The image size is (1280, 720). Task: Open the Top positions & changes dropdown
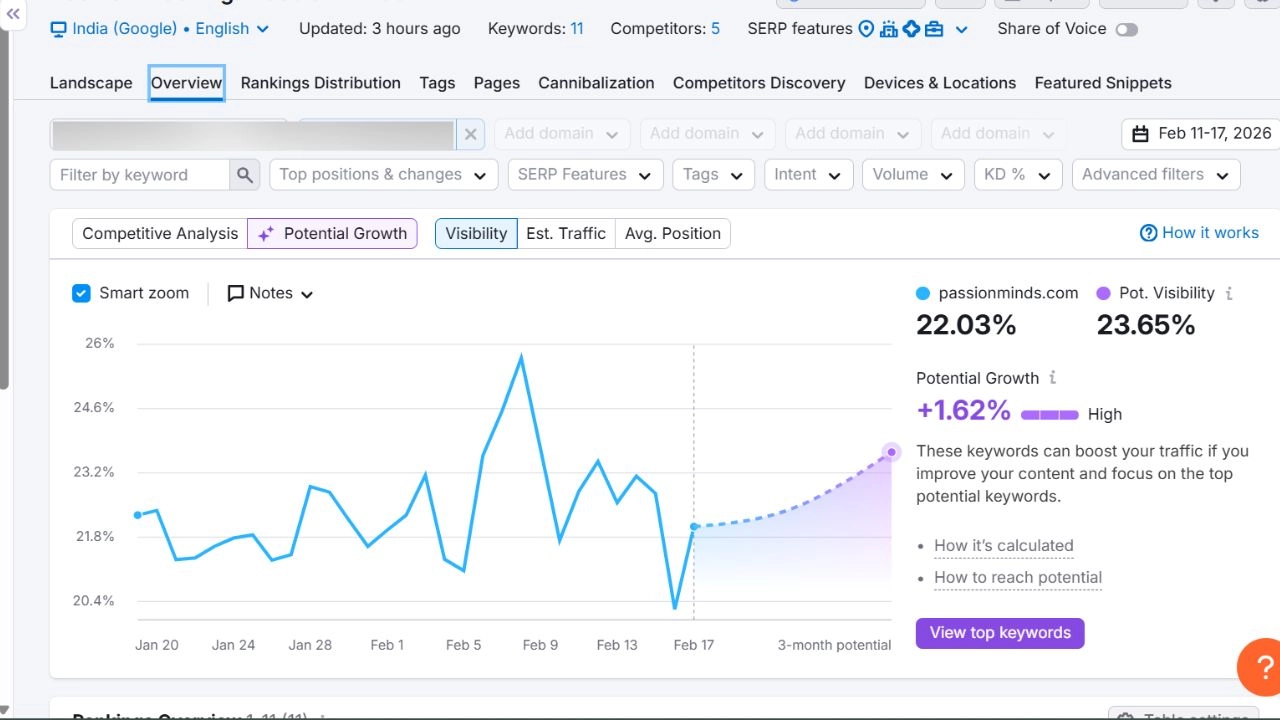(383, 175)
